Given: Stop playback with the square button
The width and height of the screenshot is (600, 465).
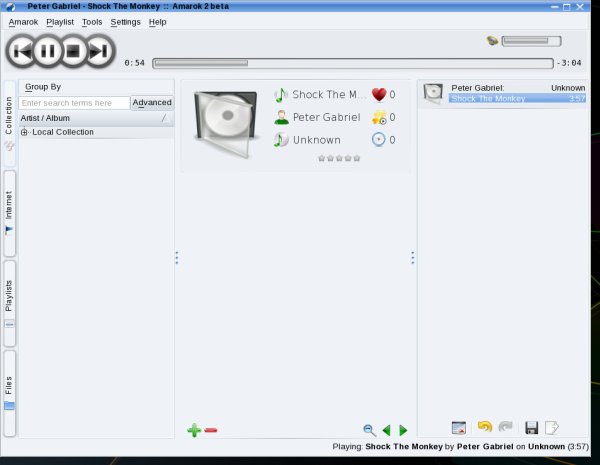Looking at the screenshot, I should click(x=73, y=51).
